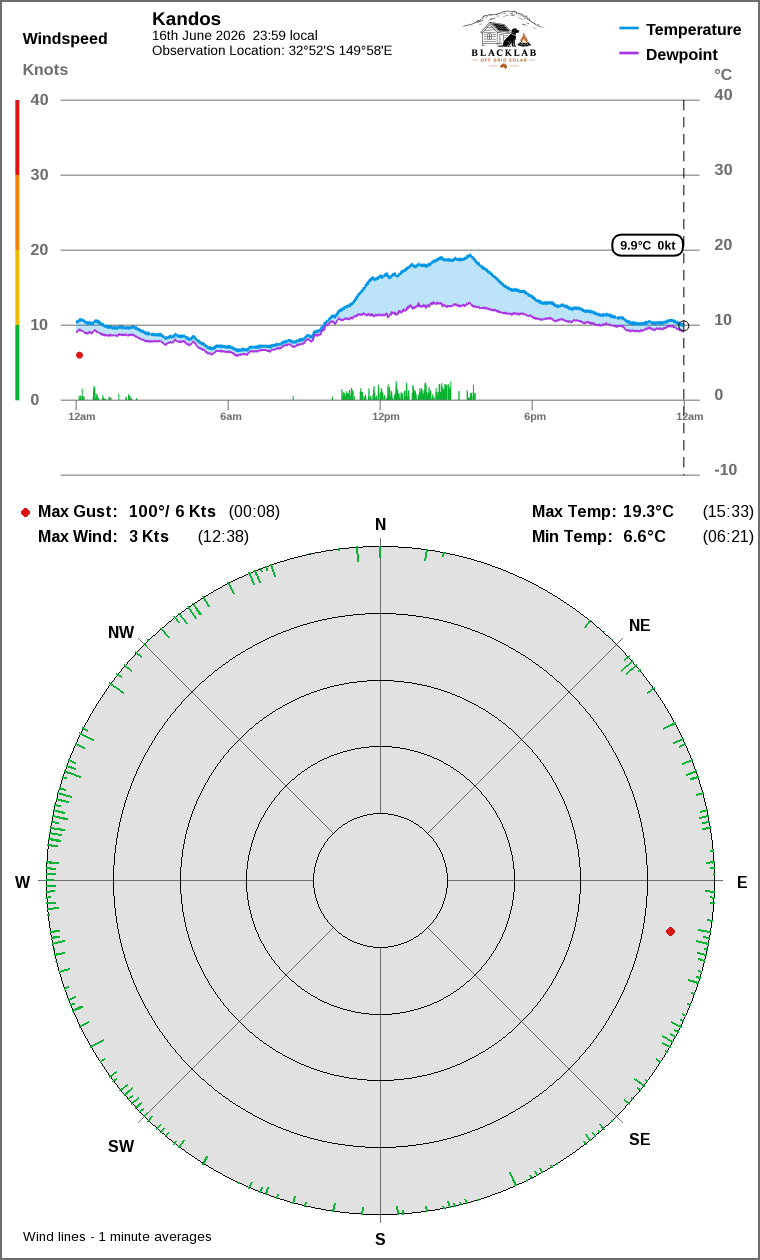This screenshot has width=760, height=1260.
Task: Click the purple Dewpoint legend line
Action: click(629, 54)
